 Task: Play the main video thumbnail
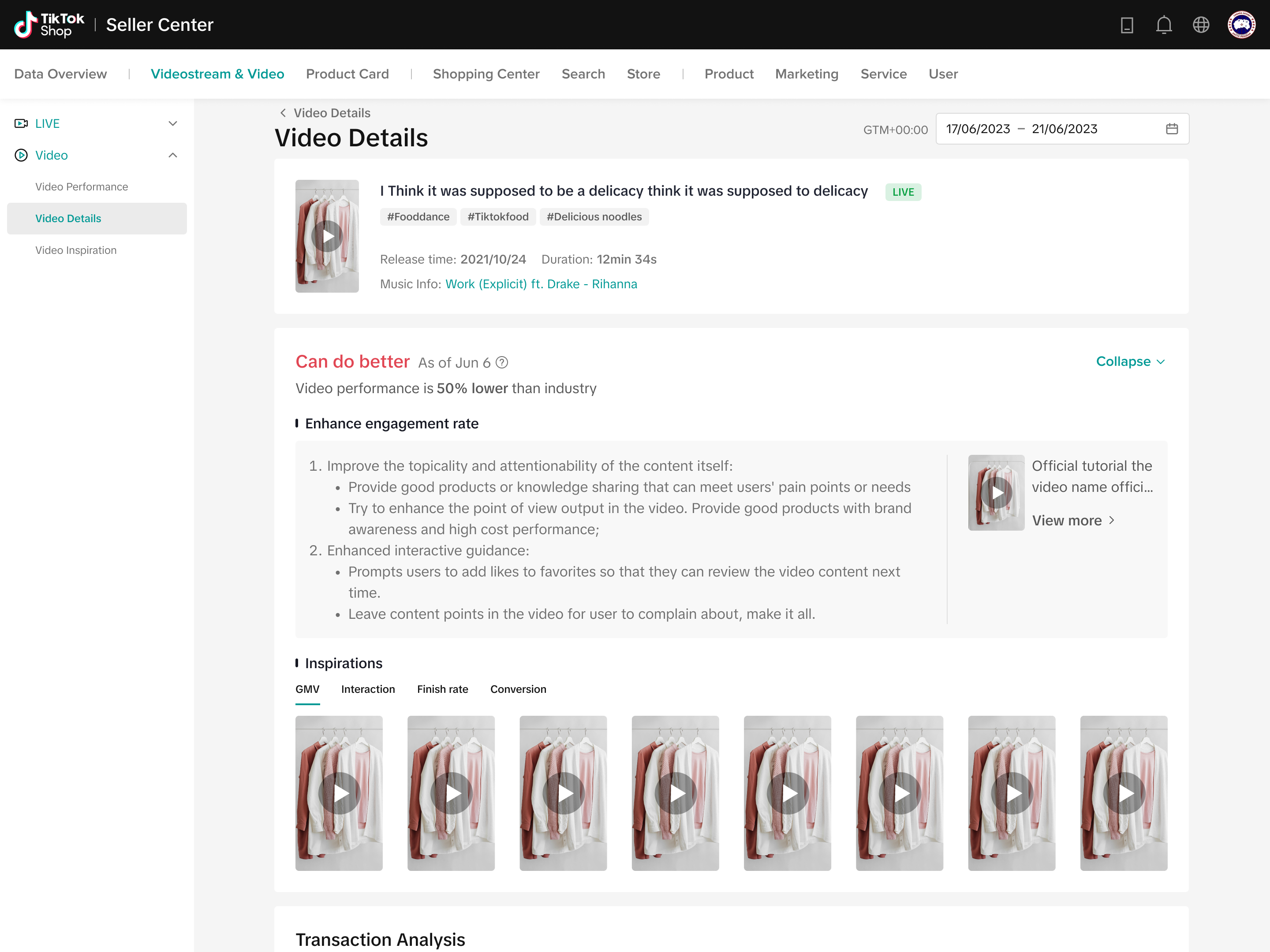pos(327,236)
